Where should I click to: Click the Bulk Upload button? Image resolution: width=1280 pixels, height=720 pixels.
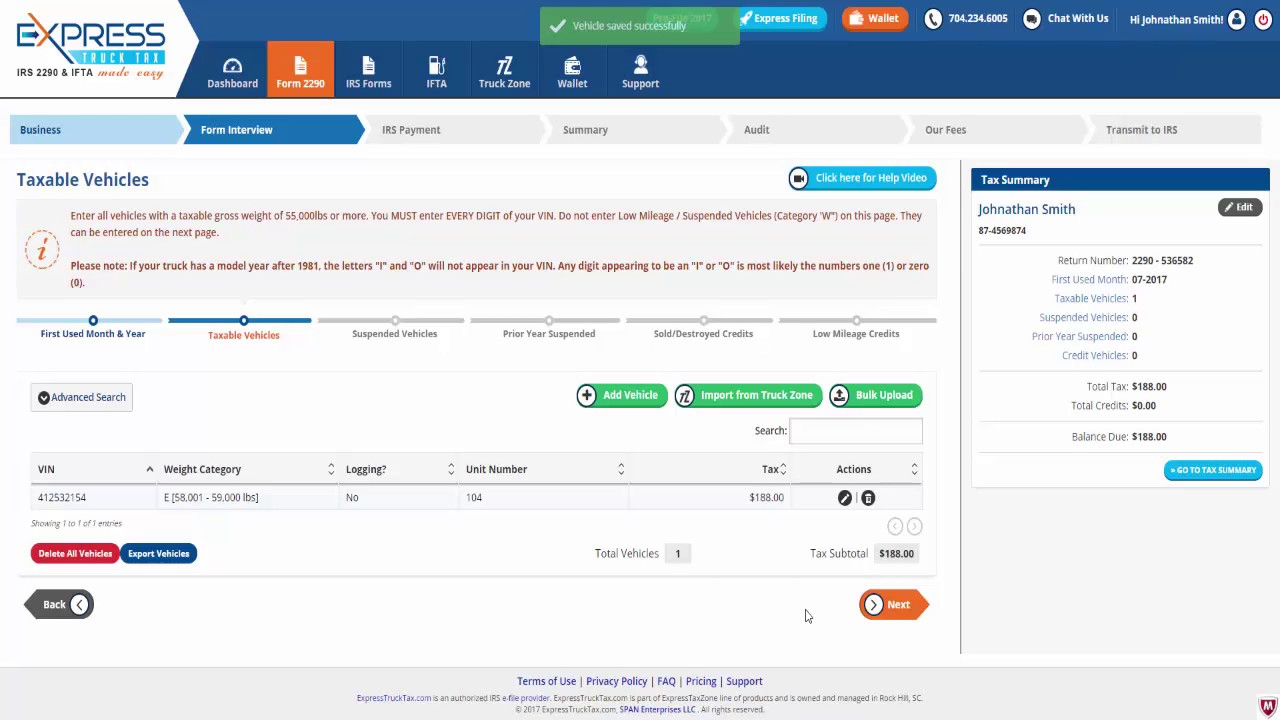875,395
